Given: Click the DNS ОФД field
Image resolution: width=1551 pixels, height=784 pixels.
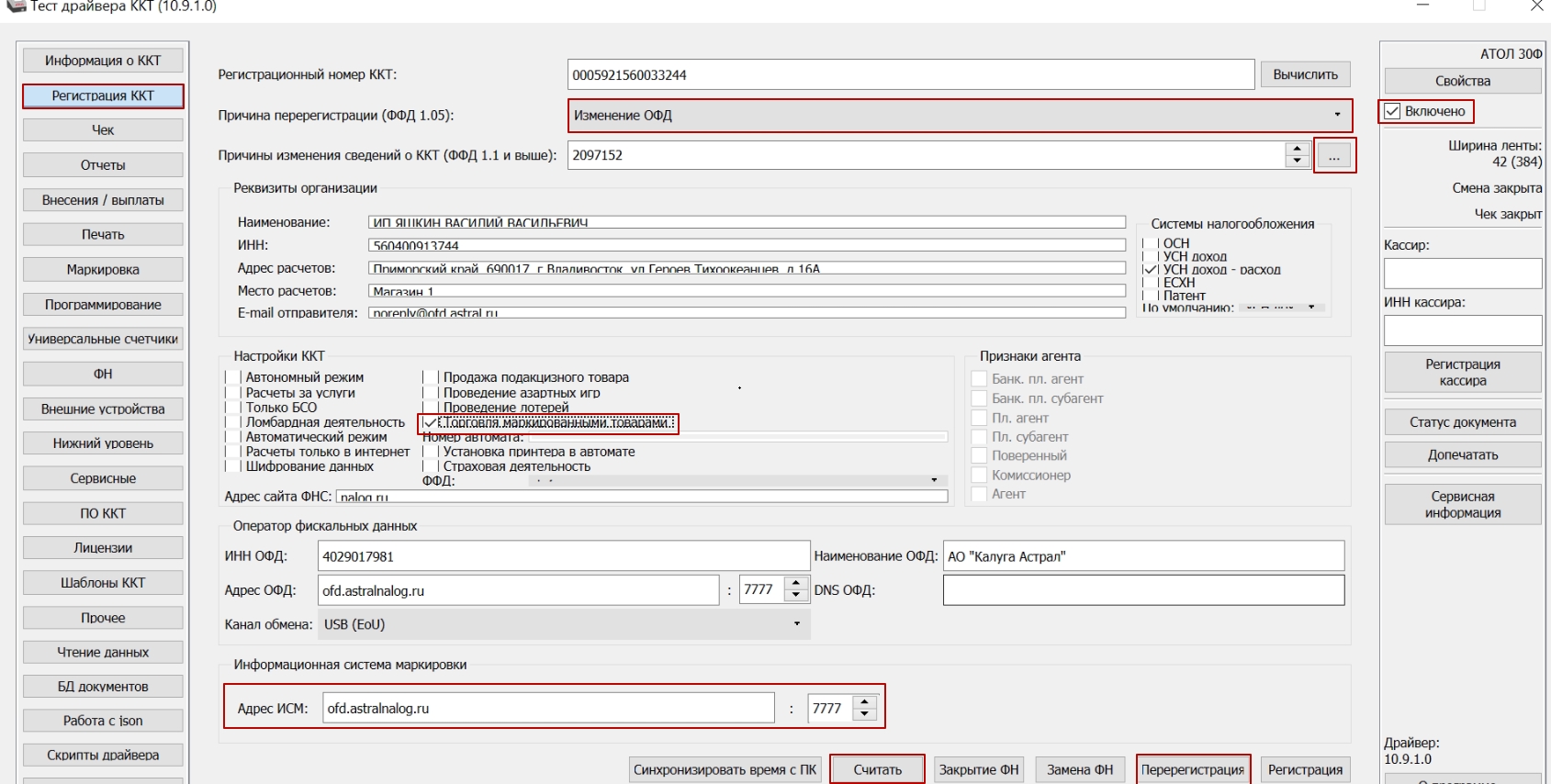Looking at the screenshot, I should coord(1143,590).
